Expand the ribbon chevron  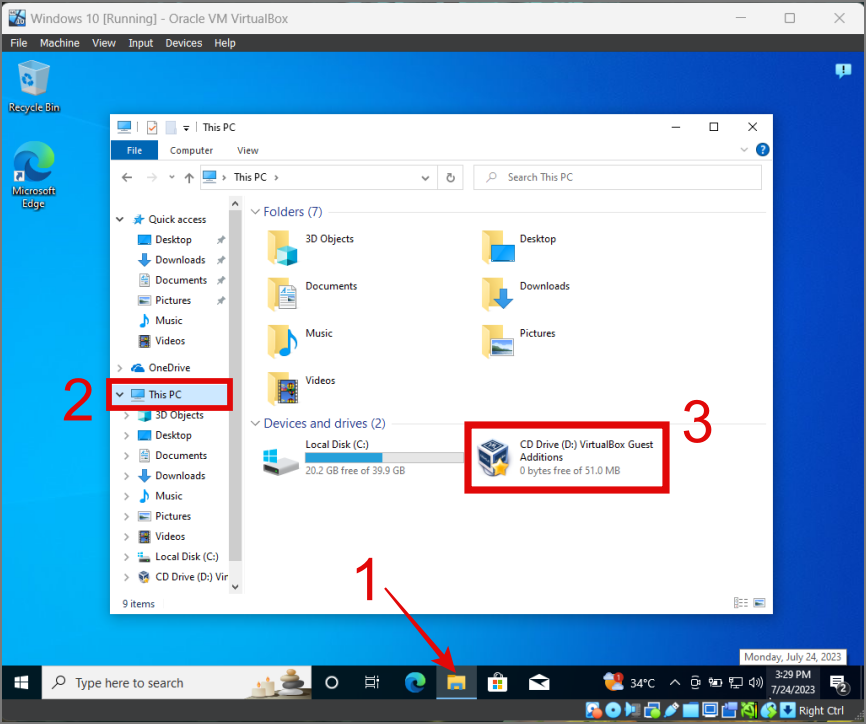tap(744, 150)
